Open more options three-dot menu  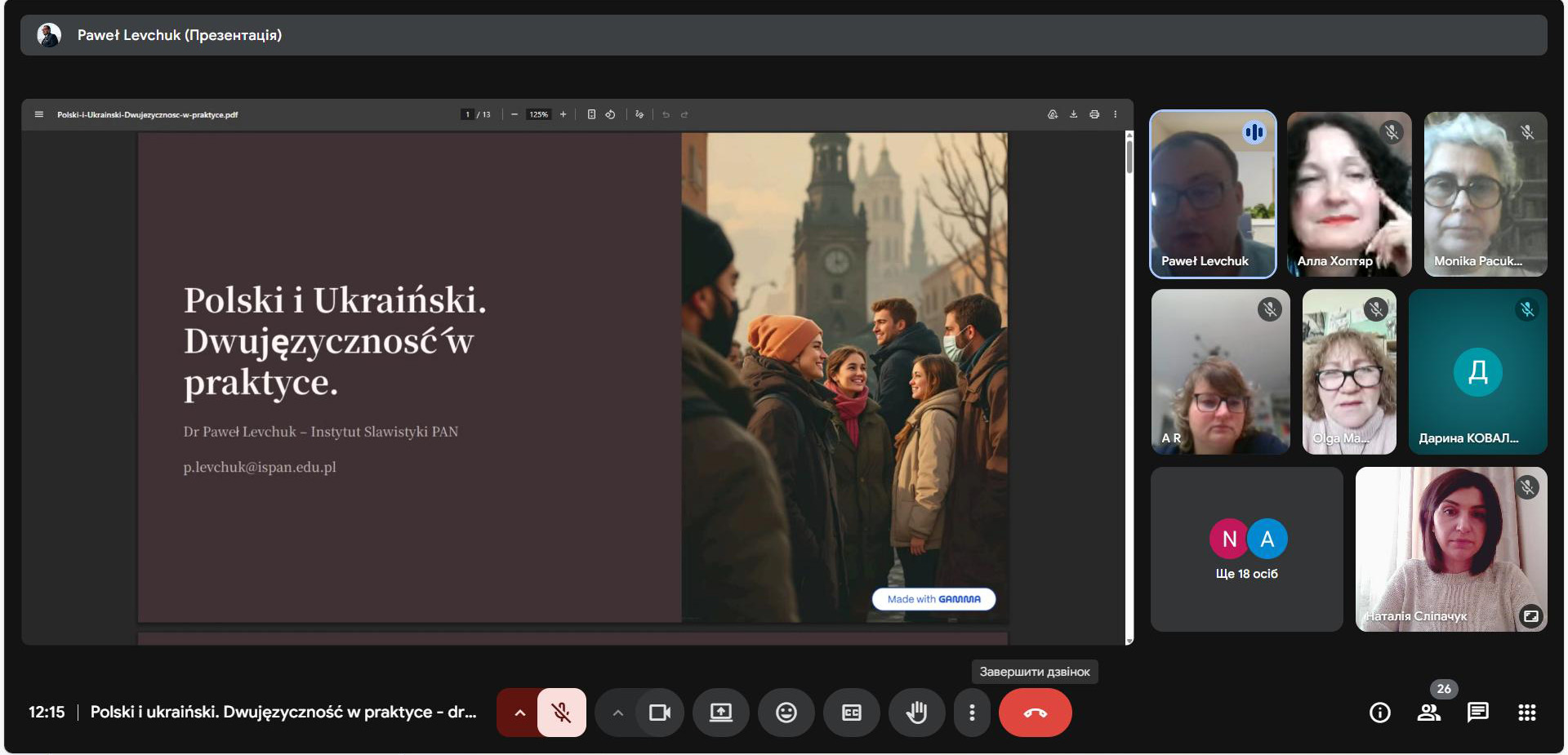click(971, 713)
